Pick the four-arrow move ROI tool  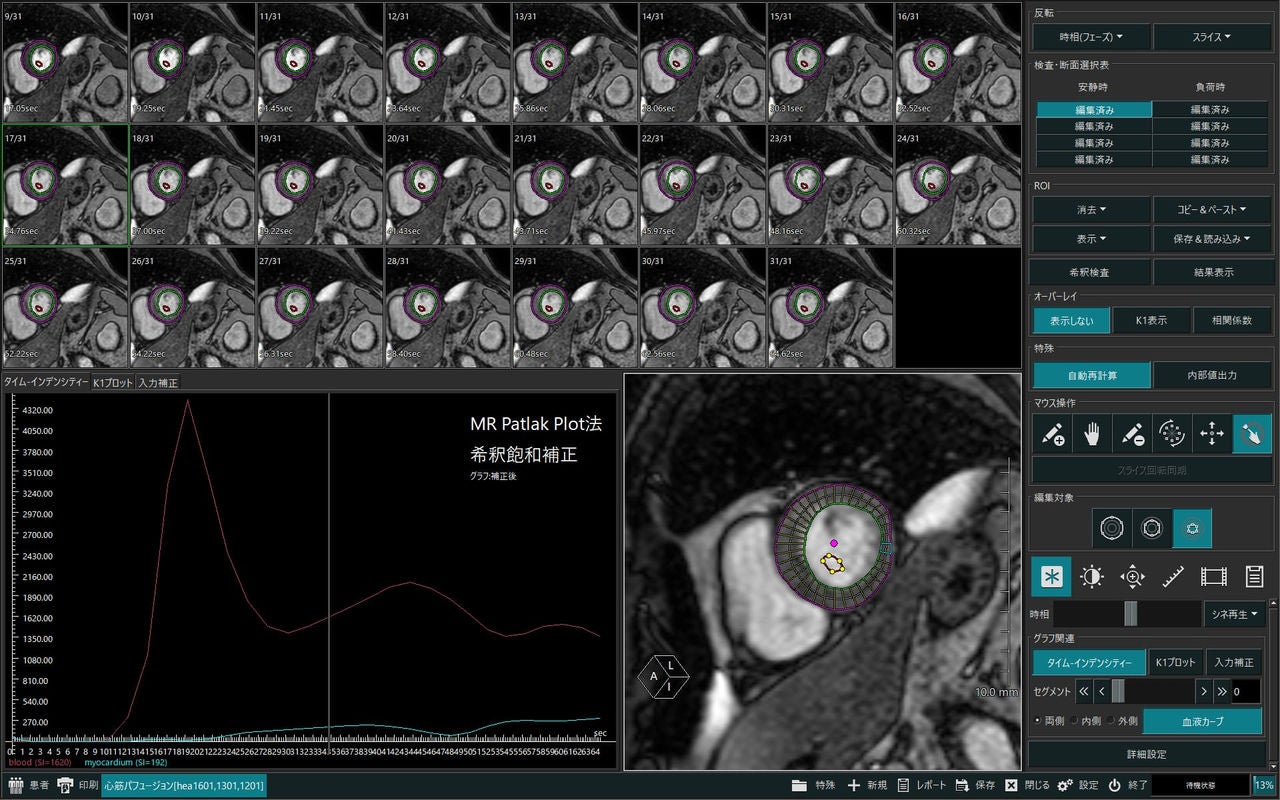point(1212,434)
